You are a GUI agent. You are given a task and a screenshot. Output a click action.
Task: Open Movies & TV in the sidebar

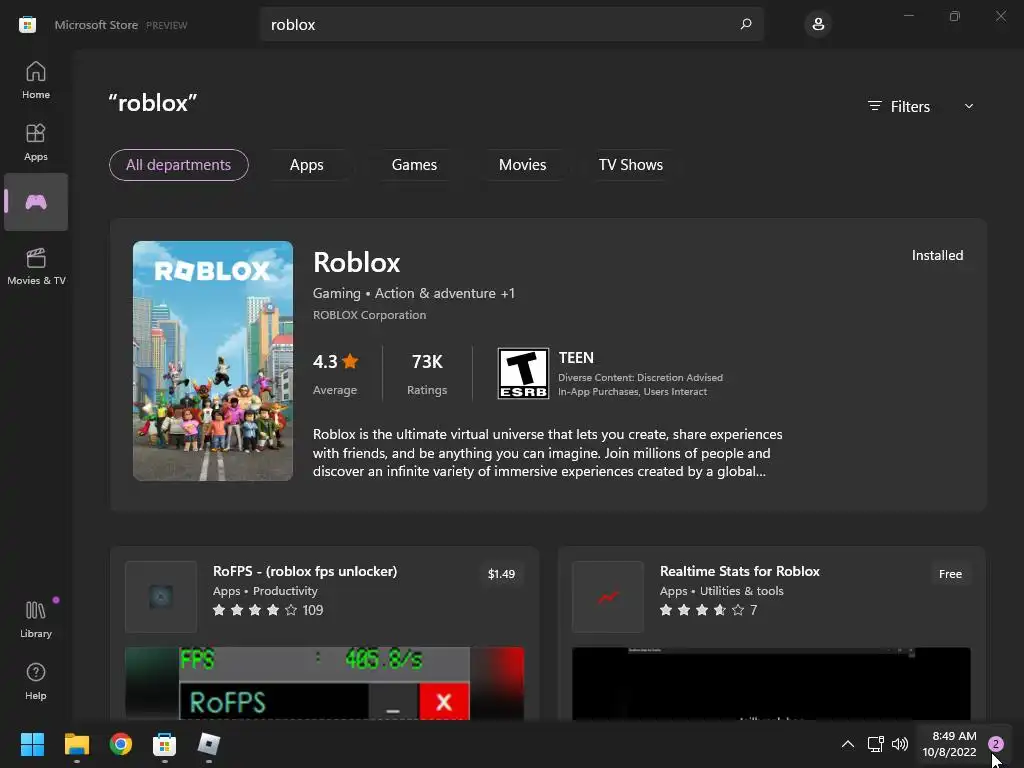[36, 266]
